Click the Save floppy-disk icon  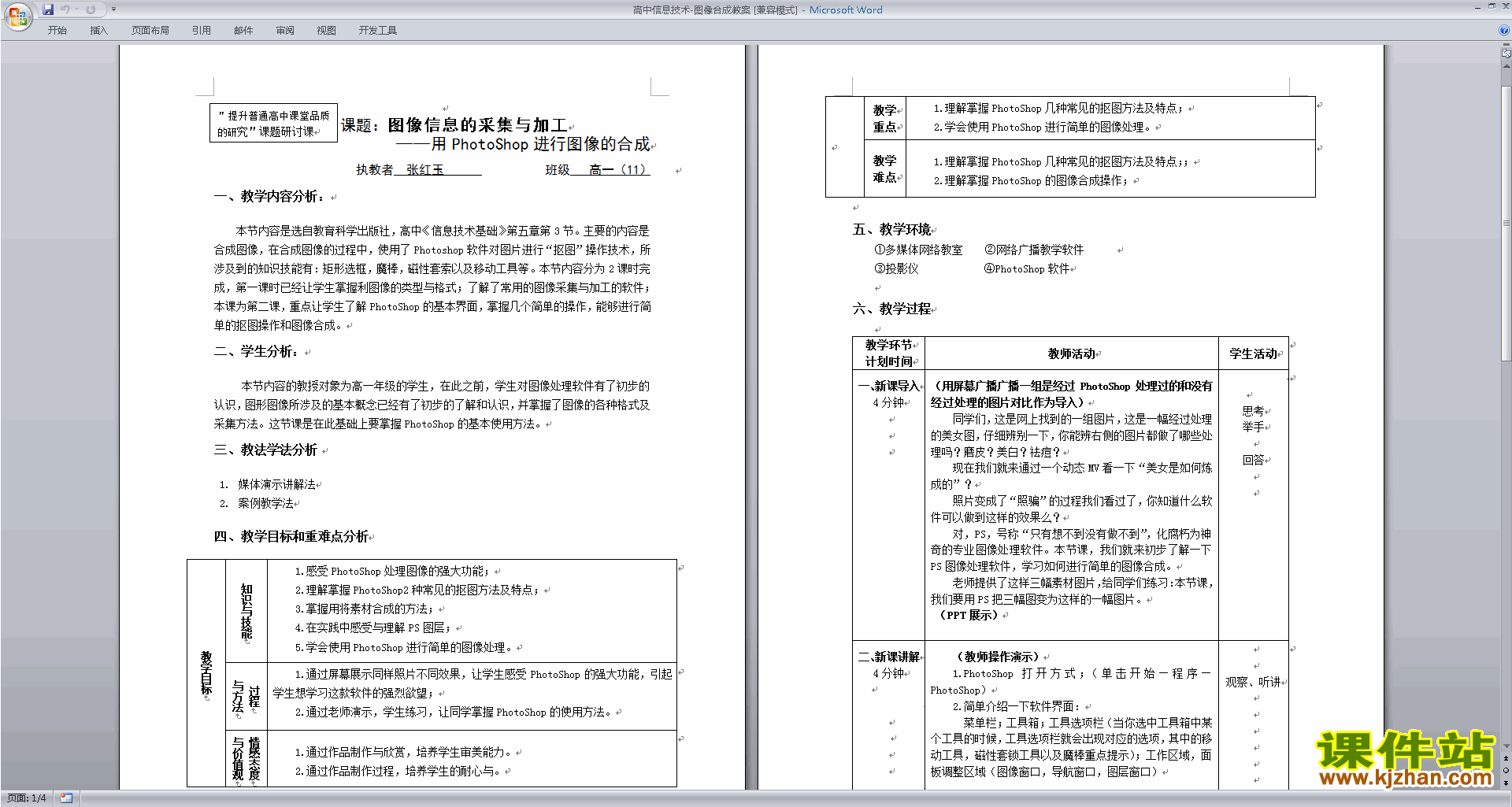click(48, 9)
